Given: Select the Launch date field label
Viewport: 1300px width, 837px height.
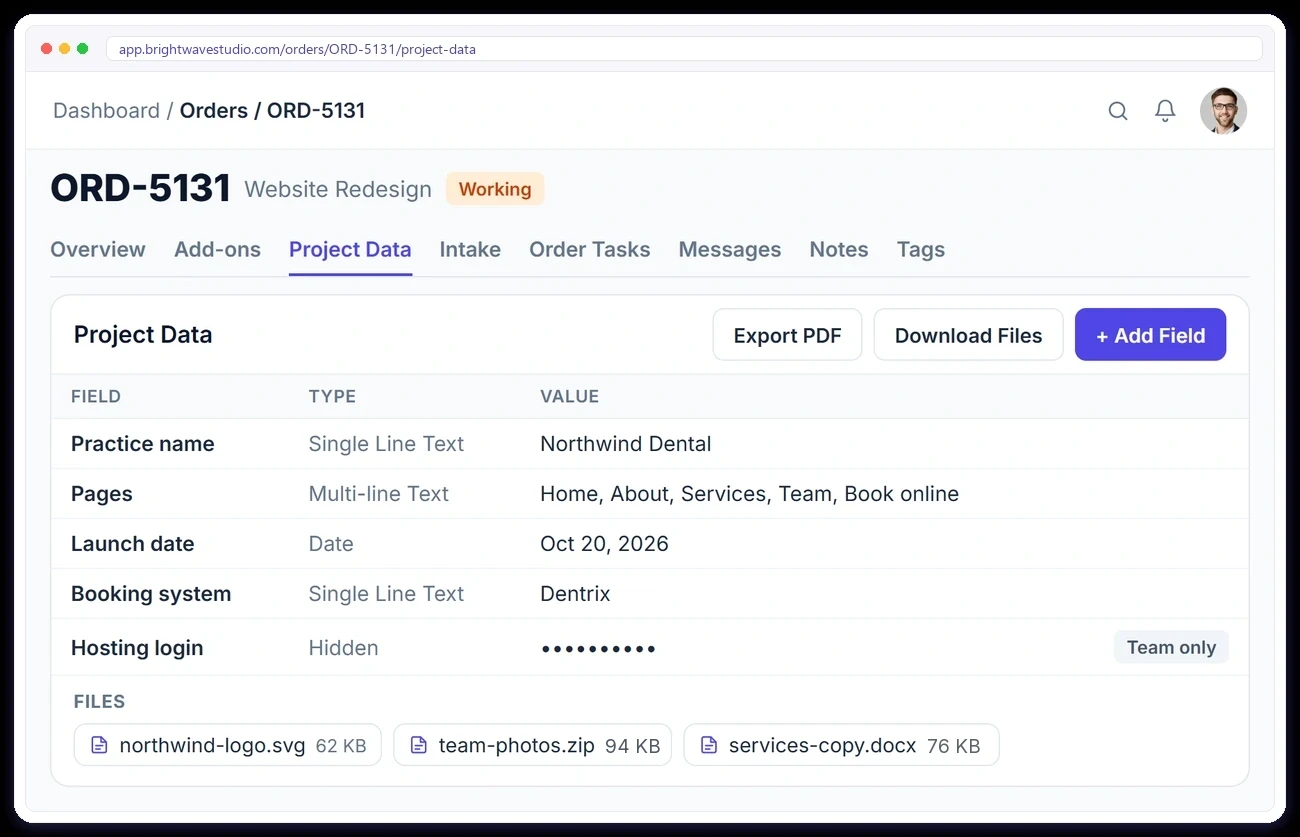Looking at the screenshot, I should coord(133,544).
